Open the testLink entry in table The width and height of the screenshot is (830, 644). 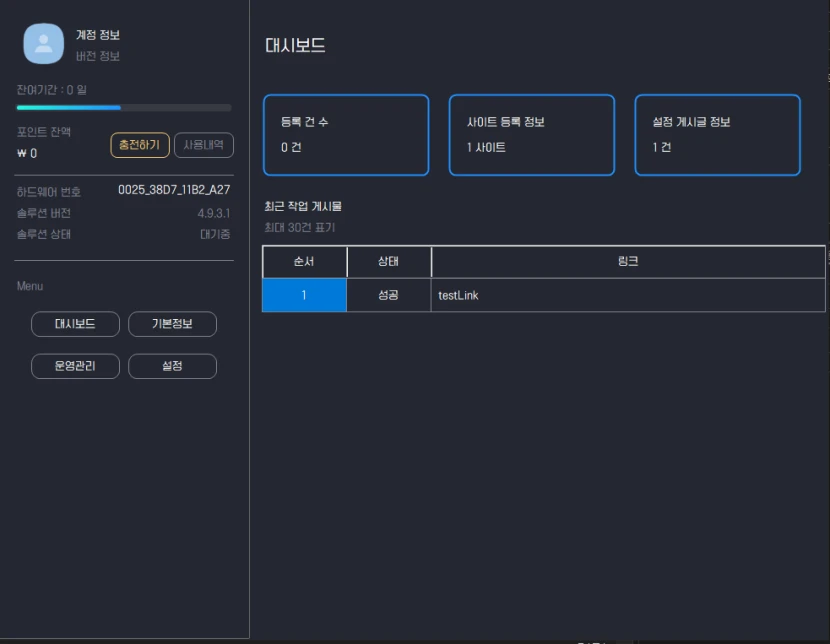tap(458, 296)
